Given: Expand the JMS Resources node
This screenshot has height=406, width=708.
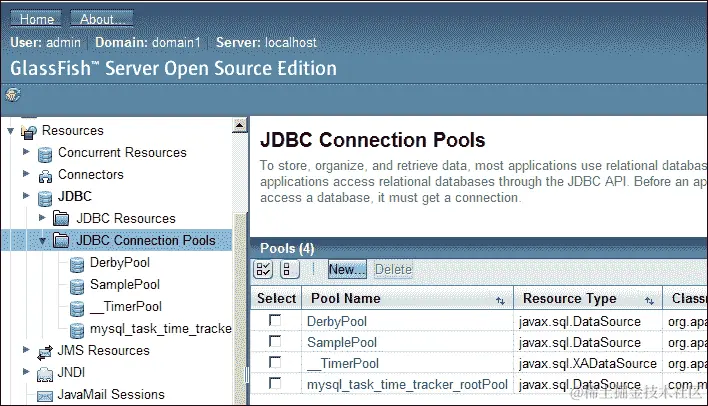Looking at the screenshot, I should click(26, 350).
